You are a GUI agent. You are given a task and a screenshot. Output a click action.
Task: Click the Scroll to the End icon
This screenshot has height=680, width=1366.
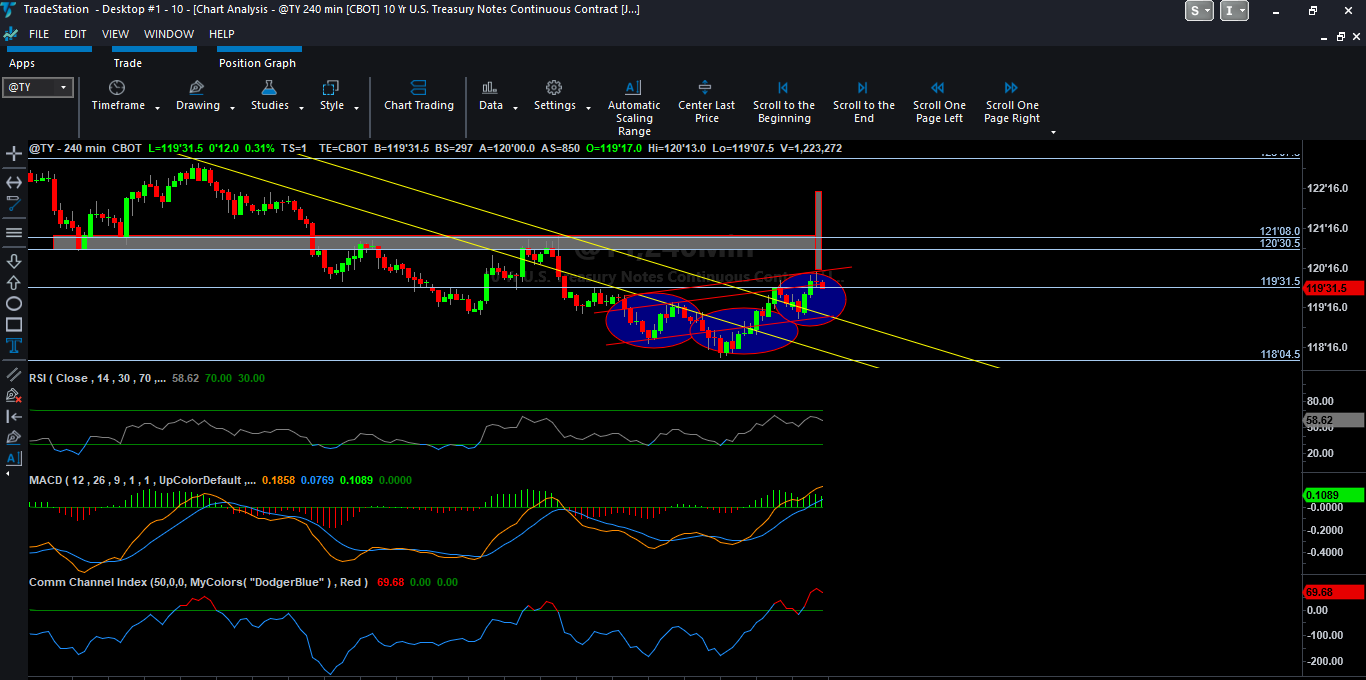tap(863, 88)
